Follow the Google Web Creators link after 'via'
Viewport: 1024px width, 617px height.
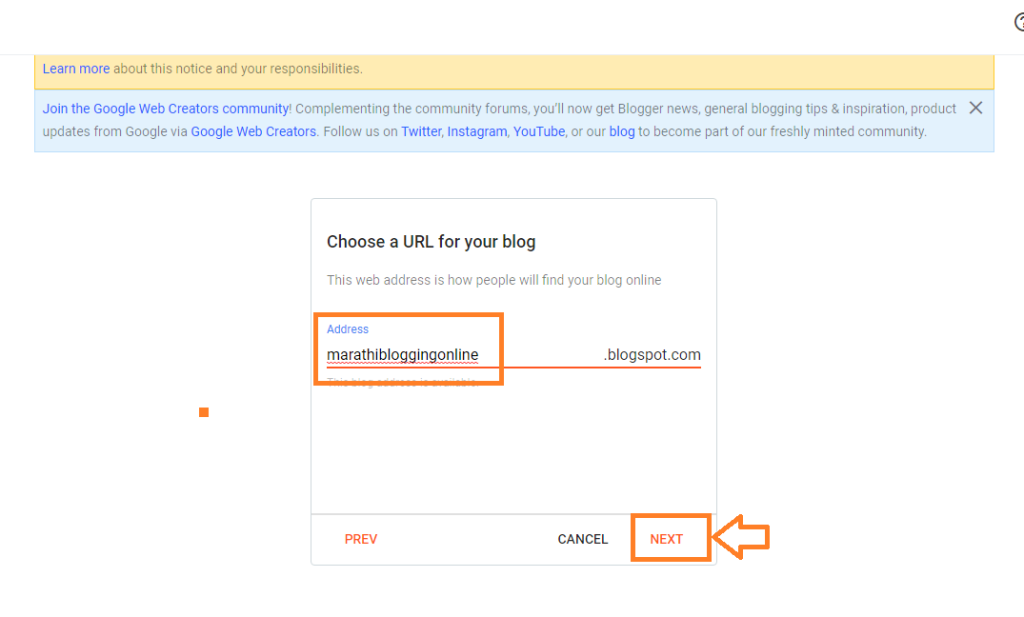[253, 131]
